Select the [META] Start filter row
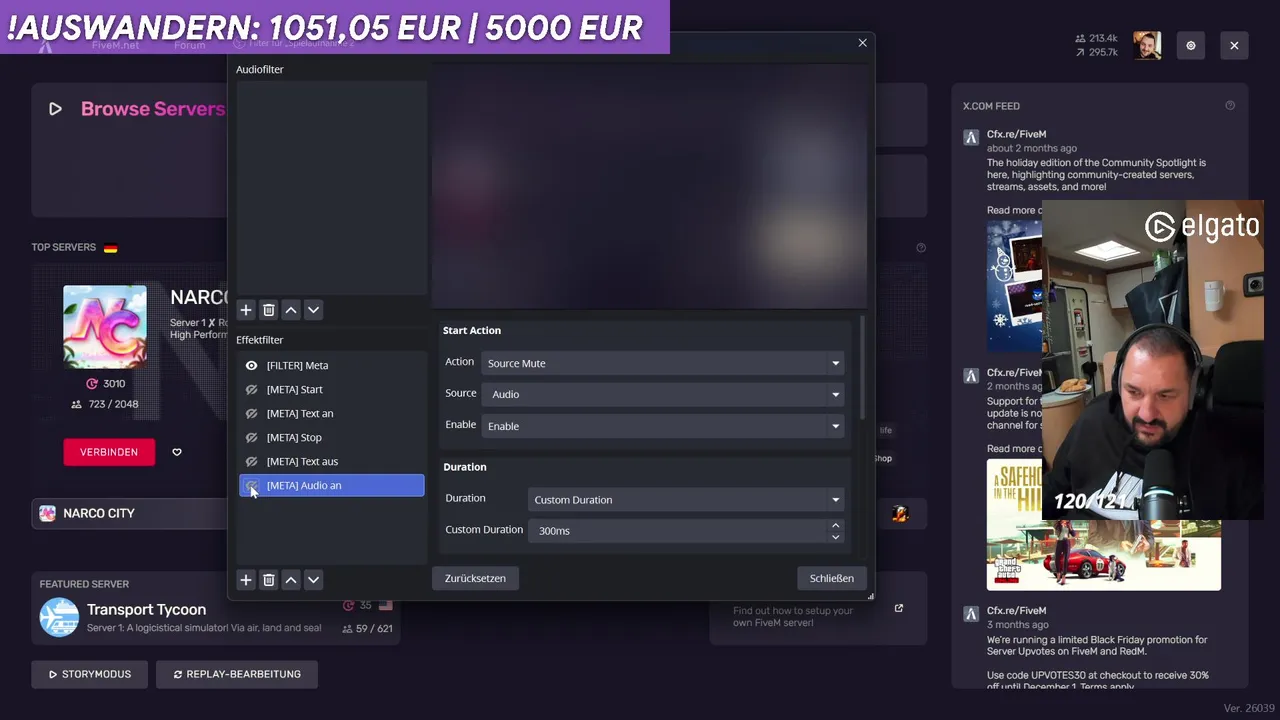Image resolution: width=1280 pixels, height=720 pixels. click(x=332, y=390)
